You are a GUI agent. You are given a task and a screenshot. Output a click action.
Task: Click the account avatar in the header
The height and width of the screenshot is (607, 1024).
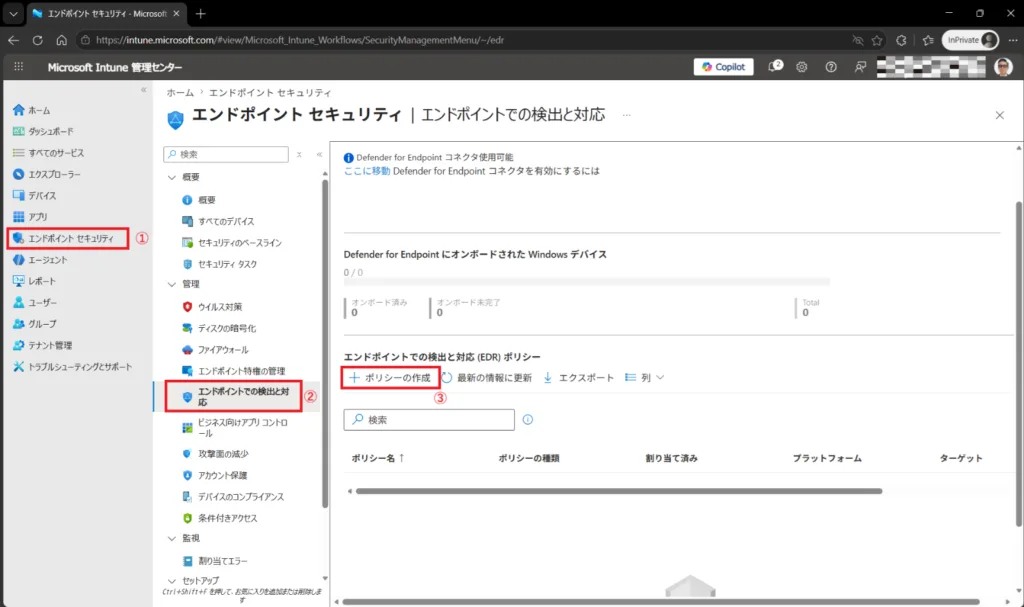(1003, 67)
